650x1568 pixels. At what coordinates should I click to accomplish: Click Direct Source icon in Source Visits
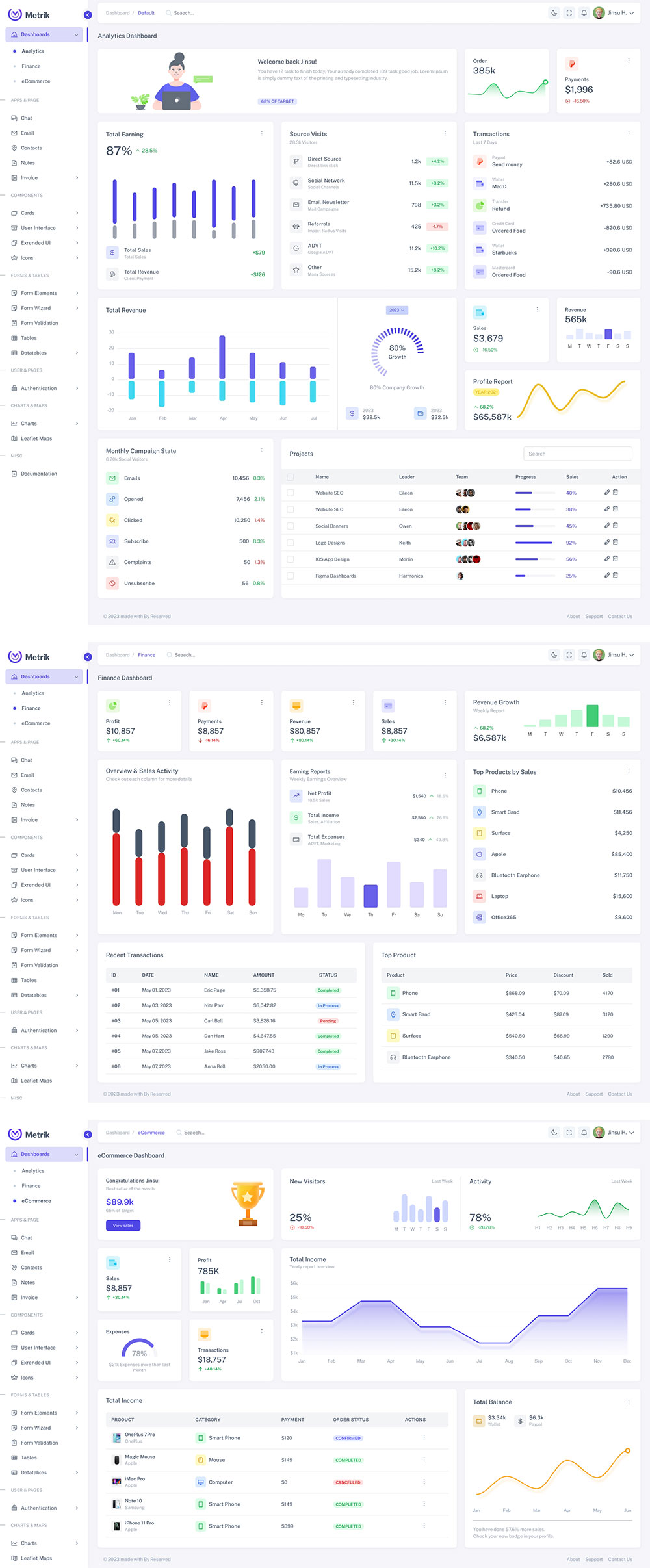click(x=296, y=161)
